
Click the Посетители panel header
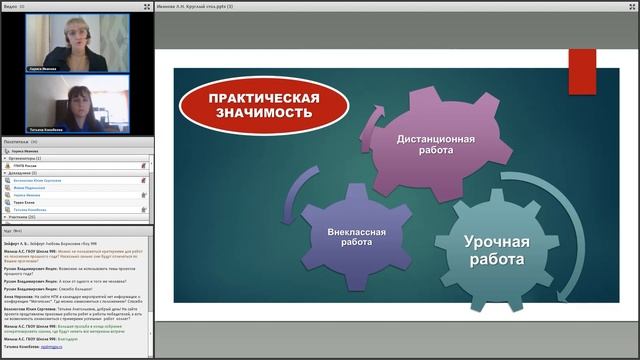(x=78, y=142)
